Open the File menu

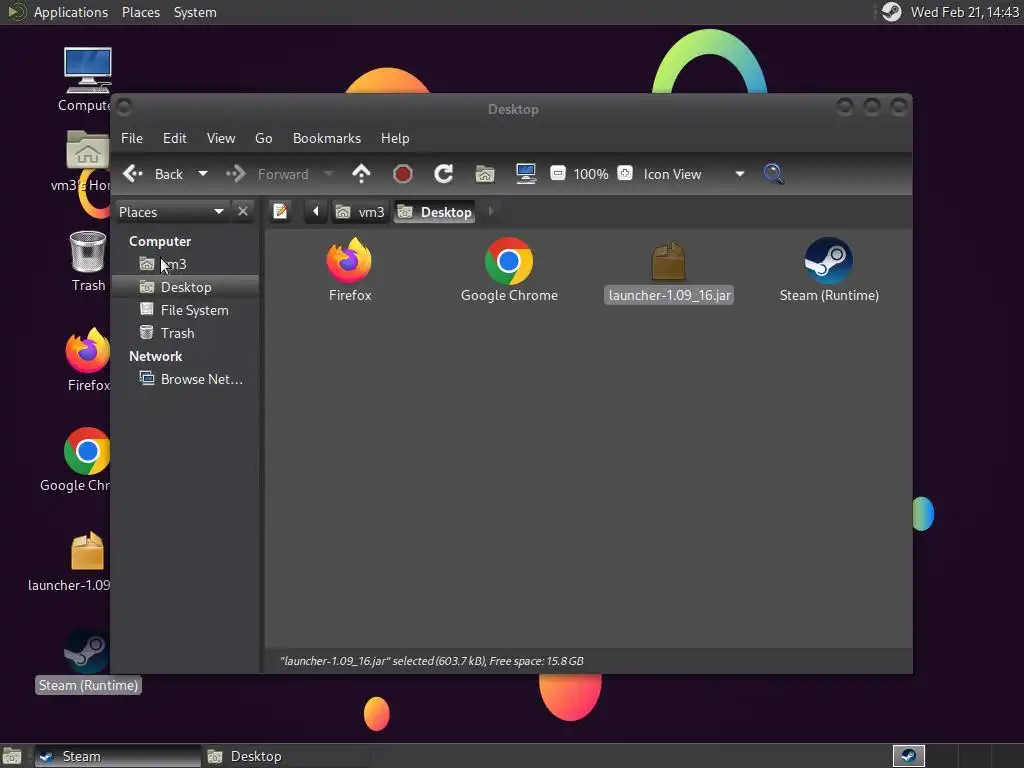tap(132, 138)
